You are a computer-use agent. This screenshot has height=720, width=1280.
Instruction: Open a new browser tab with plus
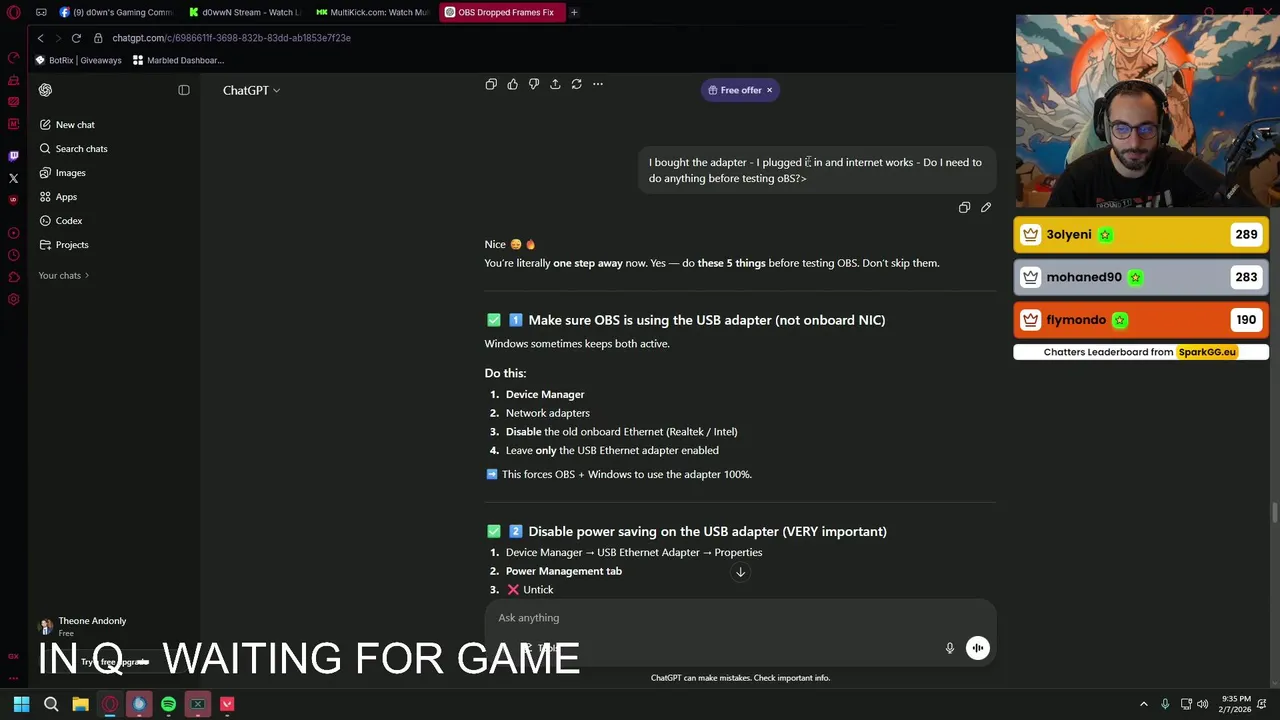click(x=574, y=12)
